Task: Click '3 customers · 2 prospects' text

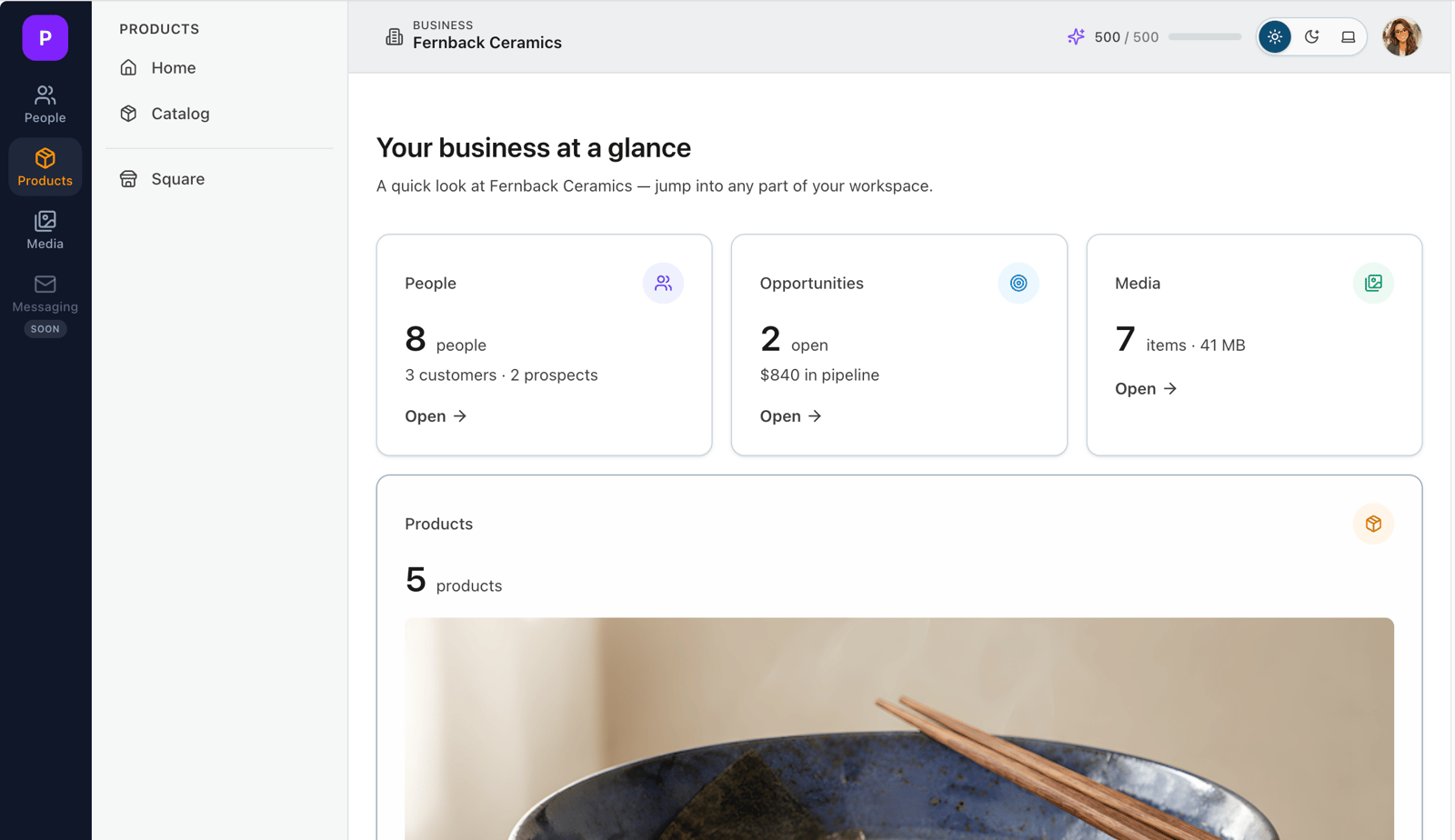Action: 501,375
